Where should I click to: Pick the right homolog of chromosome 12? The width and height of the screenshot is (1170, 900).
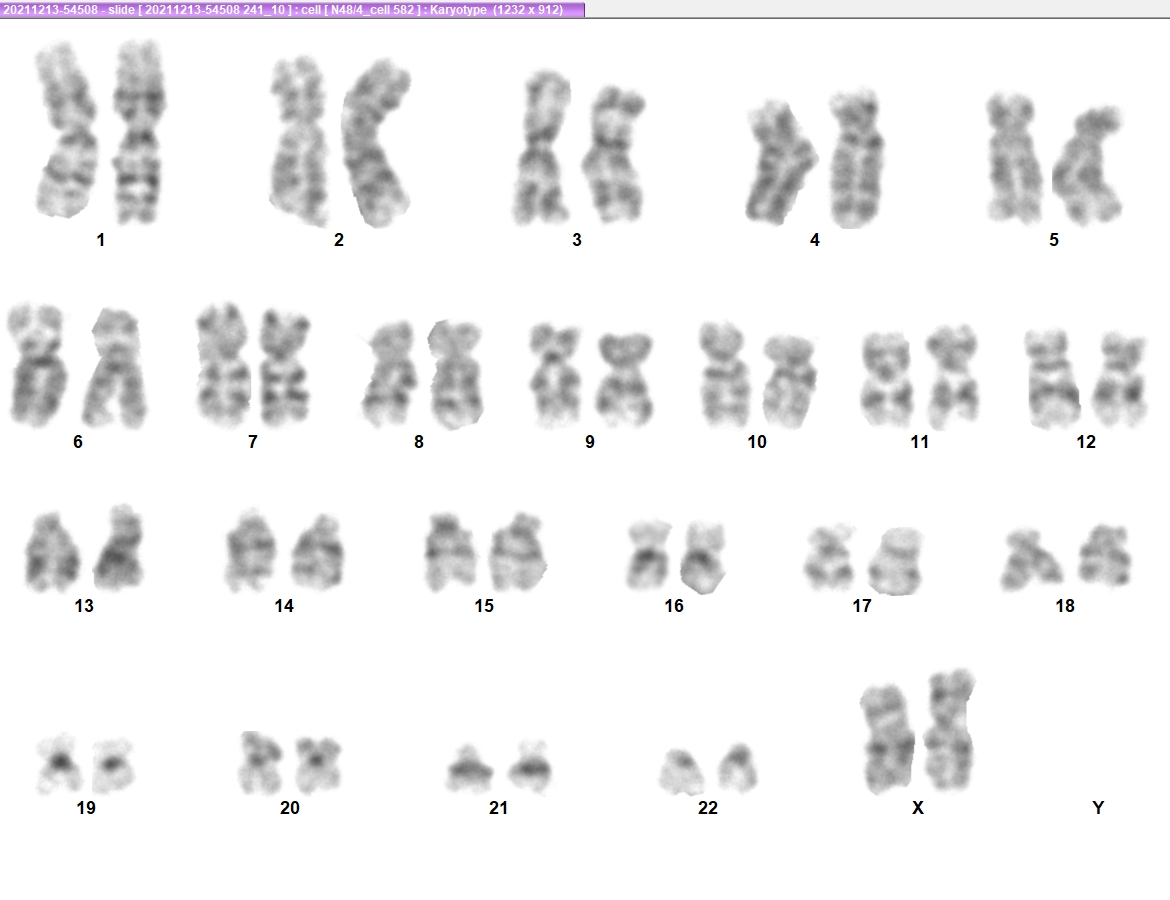1119,379
